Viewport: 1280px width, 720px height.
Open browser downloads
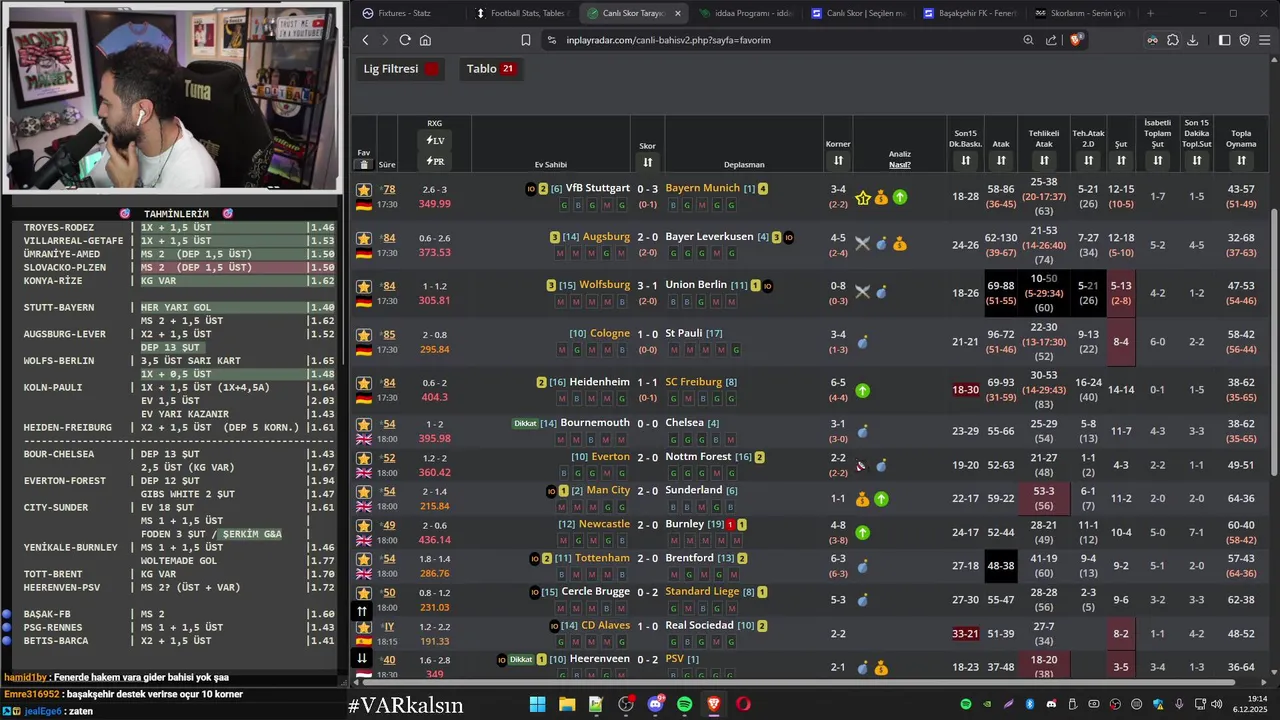click(x=1193, y=40)
